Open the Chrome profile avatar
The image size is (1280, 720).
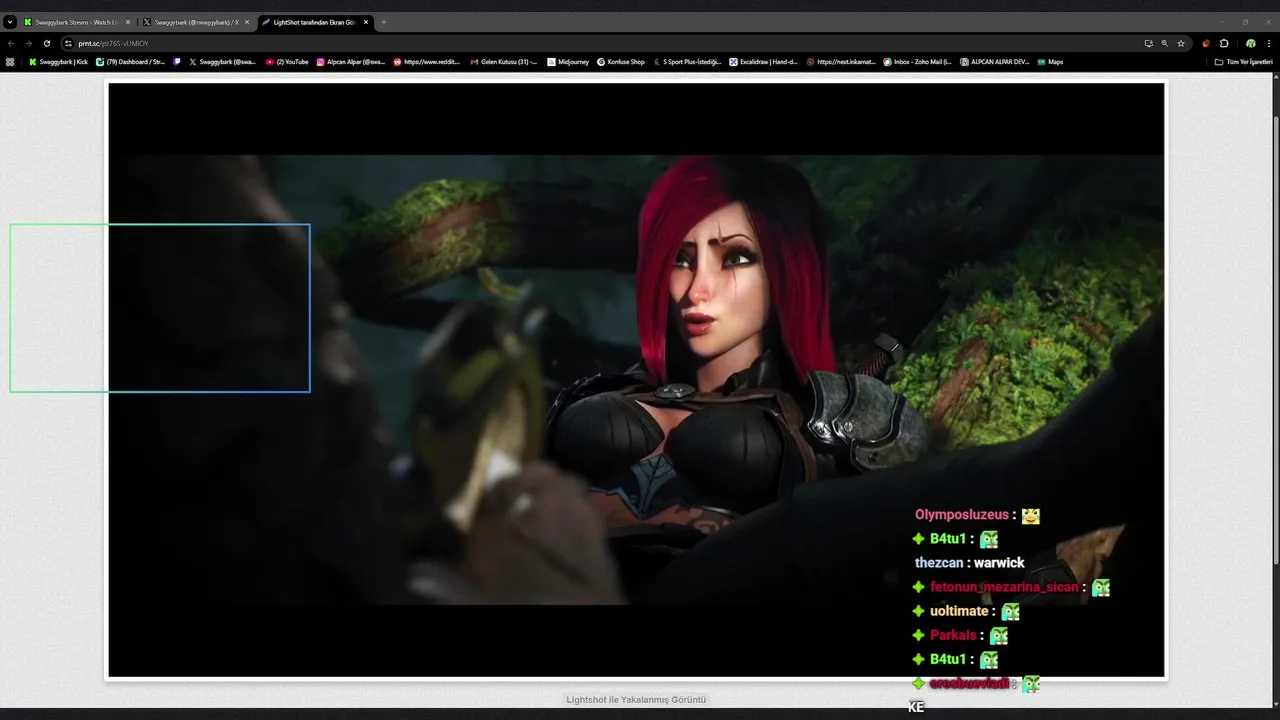[1250, 43]
